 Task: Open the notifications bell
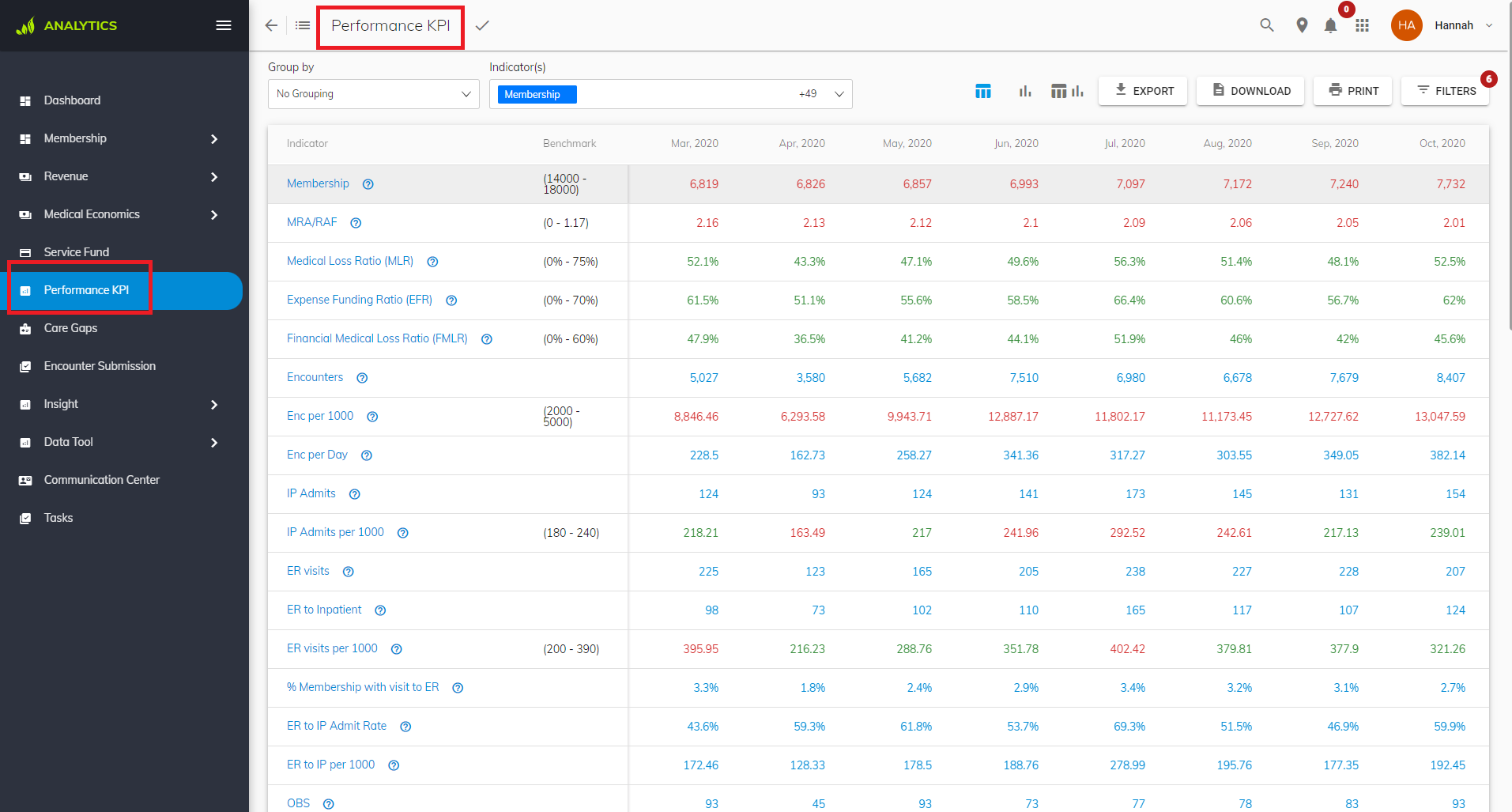click(x=1331, y=25)
